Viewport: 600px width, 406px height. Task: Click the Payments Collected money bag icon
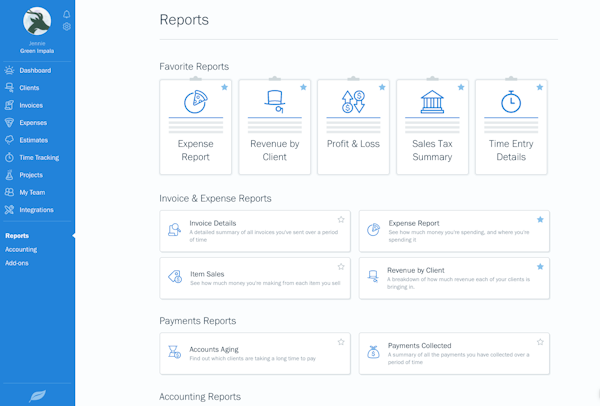click(x=373, y=352)
